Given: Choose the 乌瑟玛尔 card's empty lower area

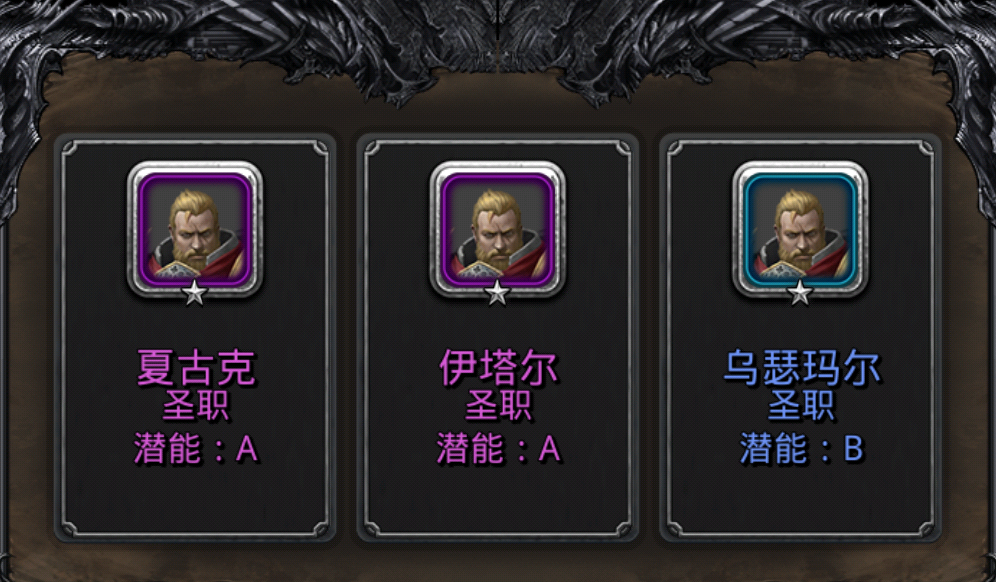Looking at the screenshot, I should pyautogui.click(x=800, y=499).
